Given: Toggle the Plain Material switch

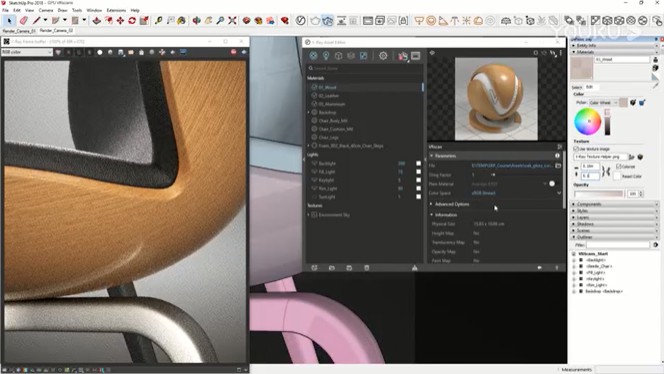Looking at the screenshot, I should [551, 183].
